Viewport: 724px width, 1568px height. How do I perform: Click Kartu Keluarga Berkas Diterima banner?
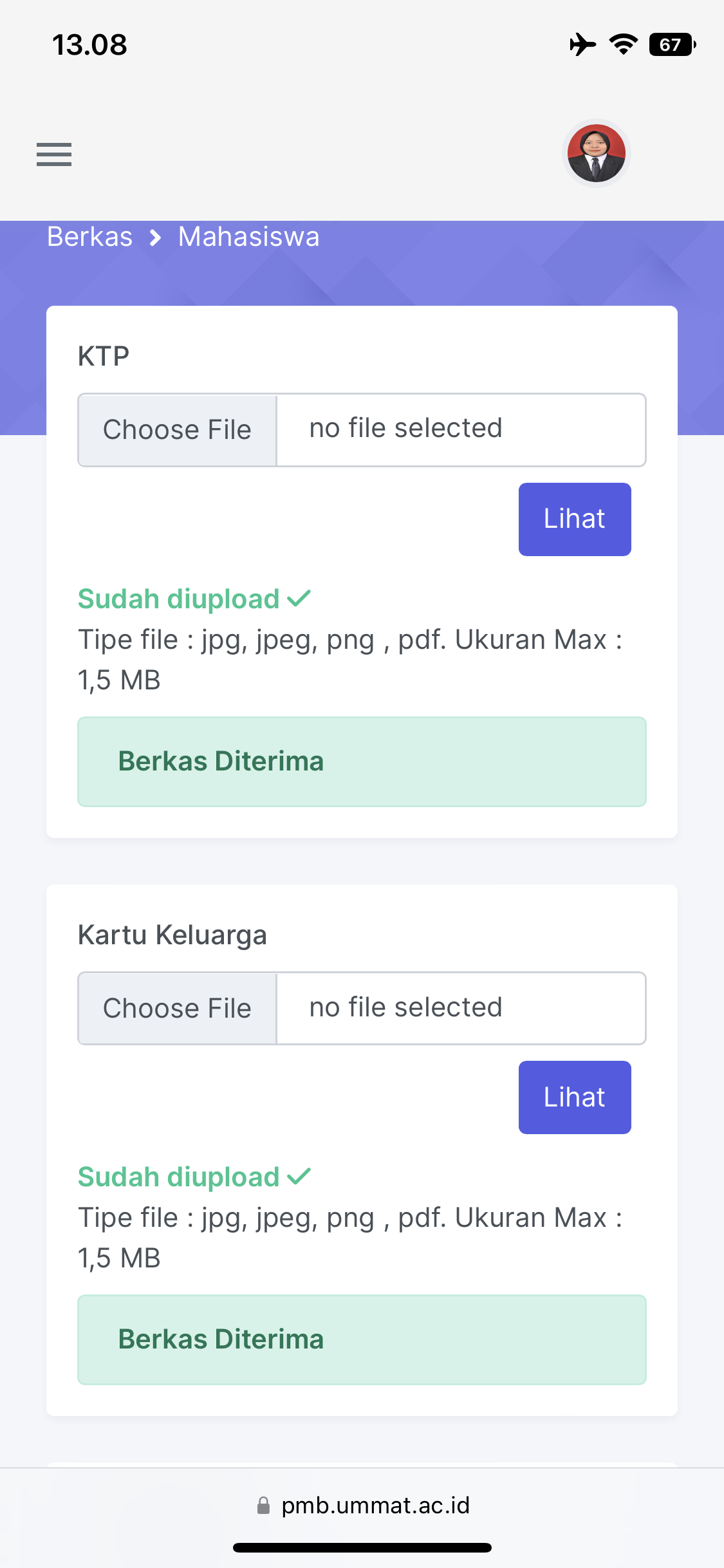click(x=362, y=1339)
